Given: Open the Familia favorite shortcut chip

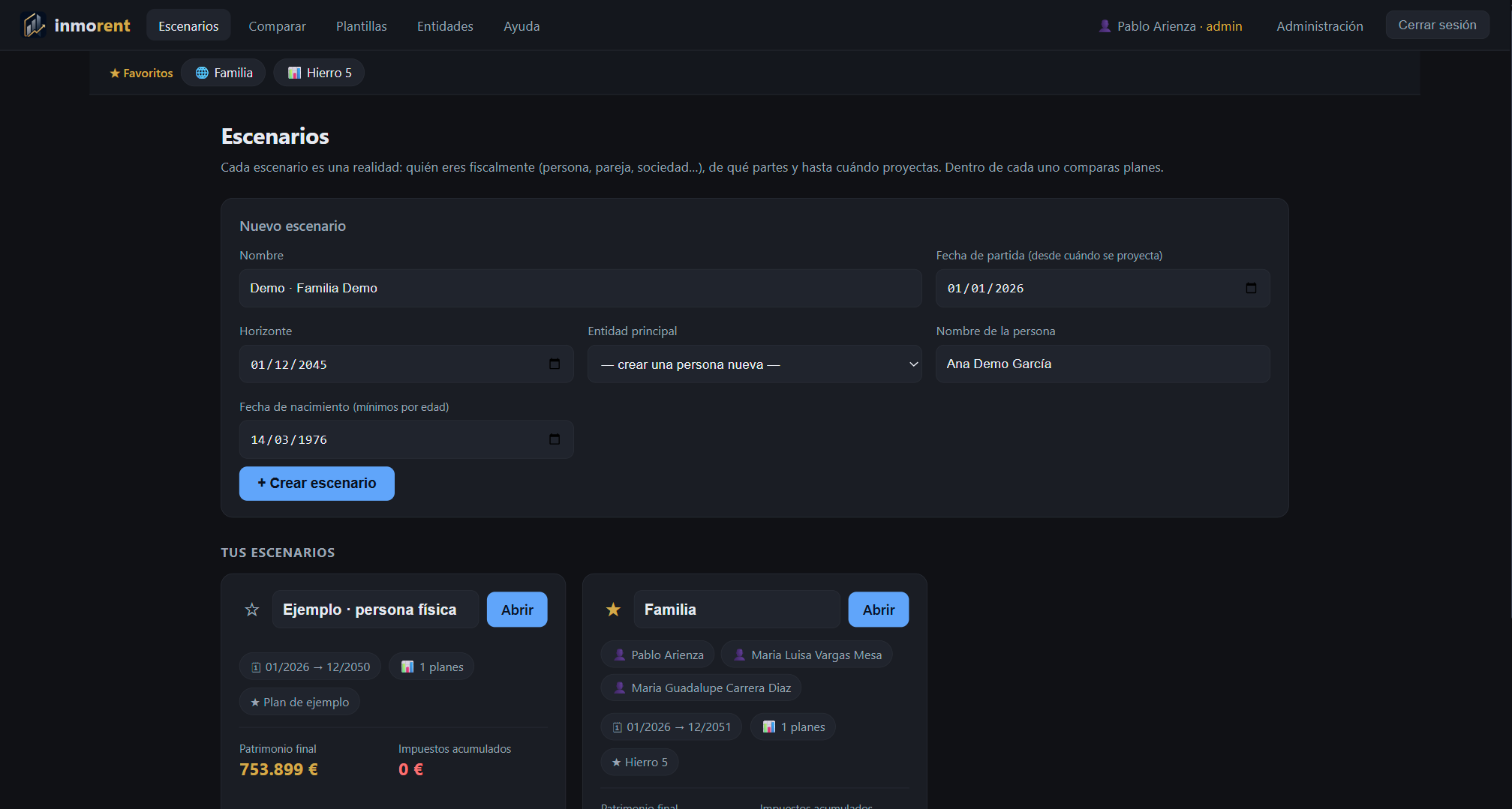Looking at the screenshot, I should (x=223, y=73).
